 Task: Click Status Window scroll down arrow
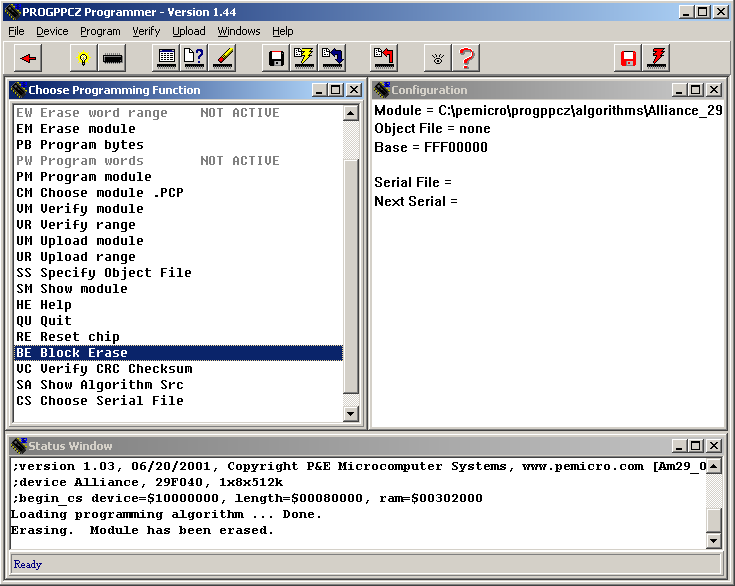tap(713, 541)
